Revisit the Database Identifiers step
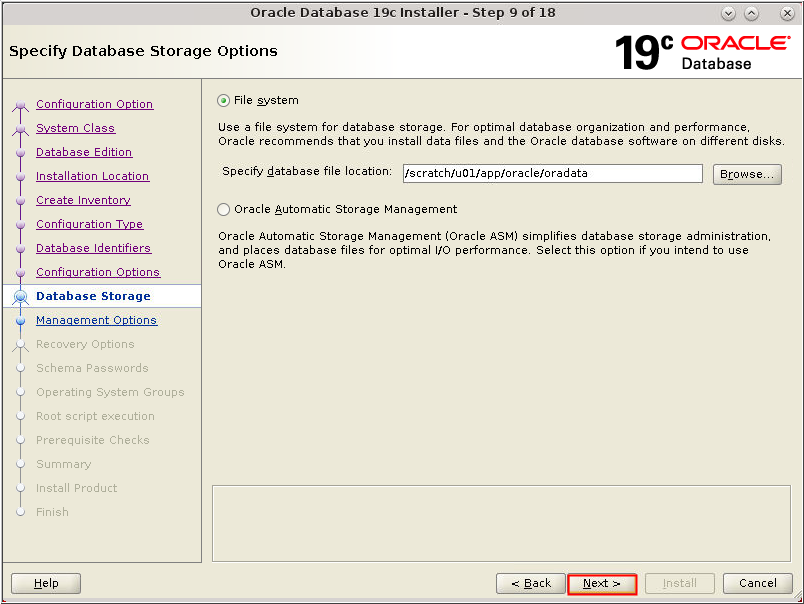804x604 pixels. (x=93, y=248)
